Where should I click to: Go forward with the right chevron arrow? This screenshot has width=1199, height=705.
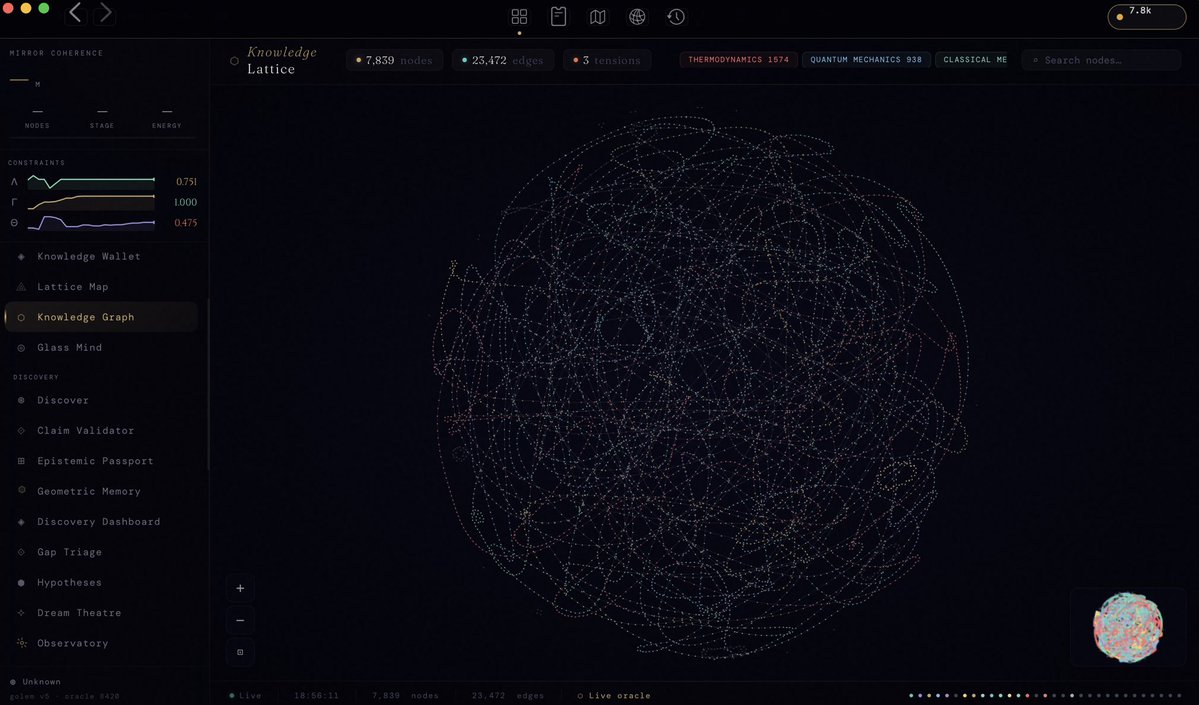[x=106, y=12]
